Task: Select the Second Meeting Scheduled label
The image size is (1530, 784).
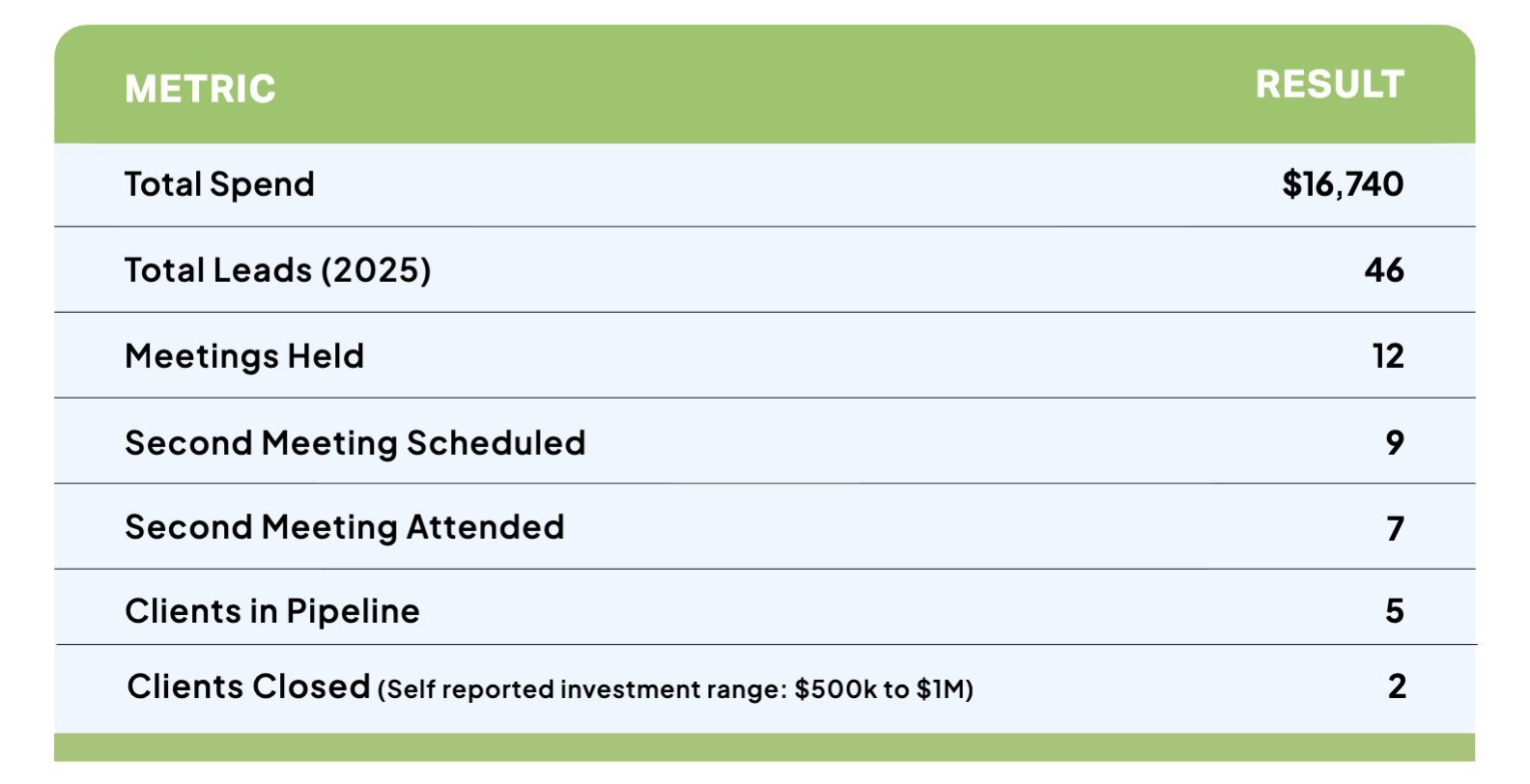Action: pyautogui.click(x=355, y=443)
